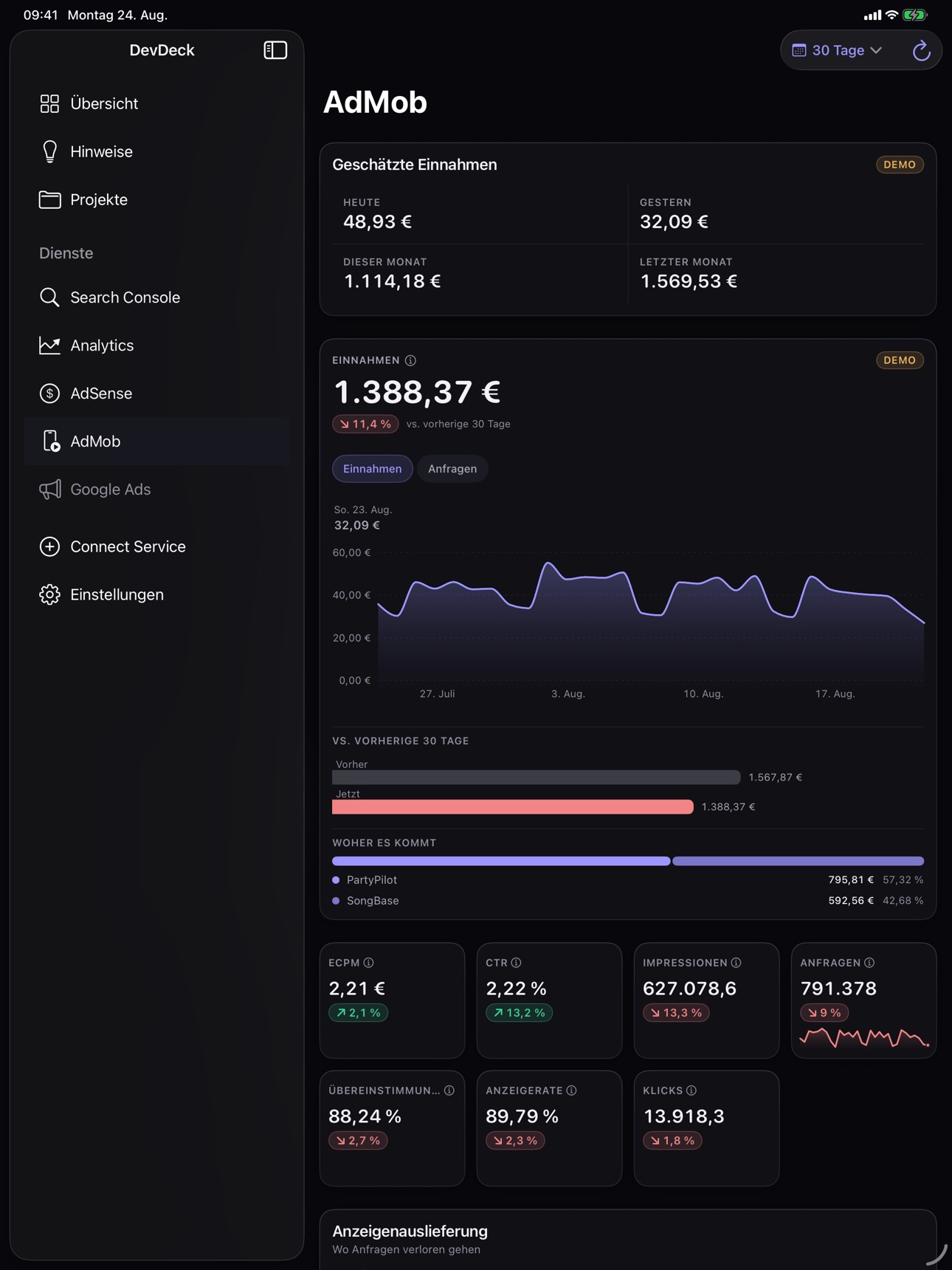Refresh data with the reload icon
The width and height of the screenshot is (952, 1270).
[x=921, y=50]
